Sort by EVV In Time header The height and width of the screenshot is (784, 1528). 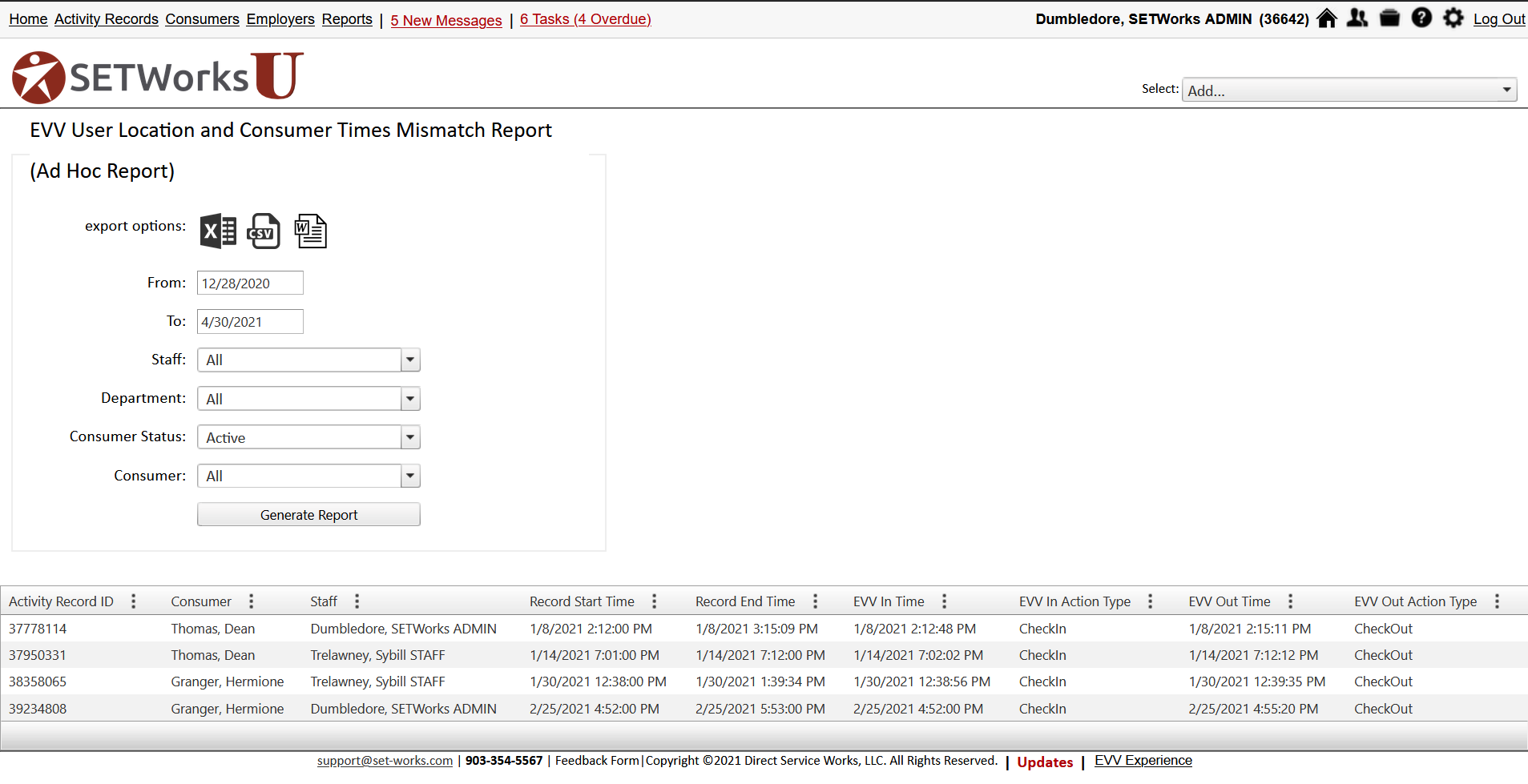pyautogui.click(x=889, y=601)
